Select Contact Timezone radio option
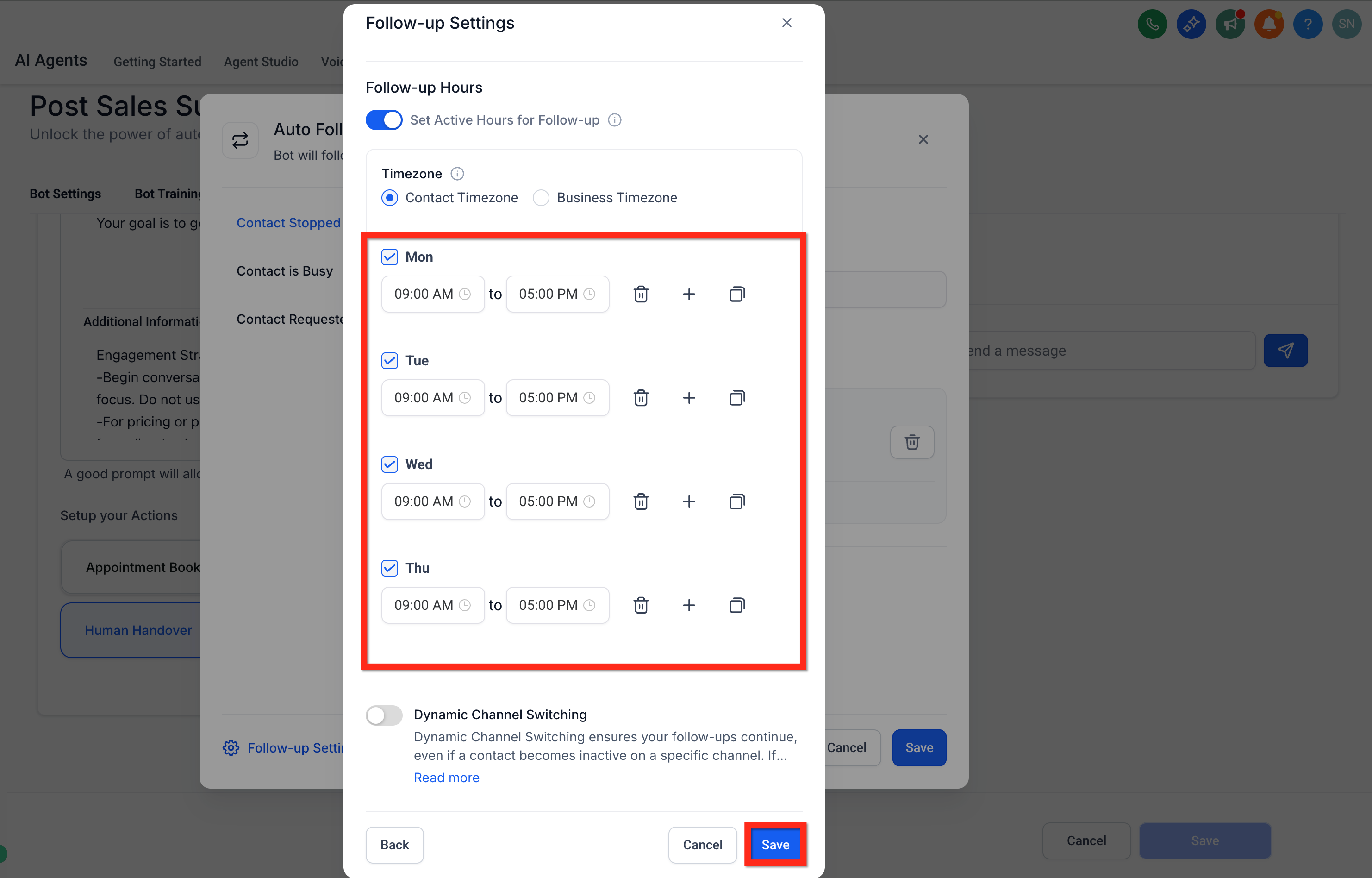Viewport: 1372px width, 878px height. (x=390, y=198)
